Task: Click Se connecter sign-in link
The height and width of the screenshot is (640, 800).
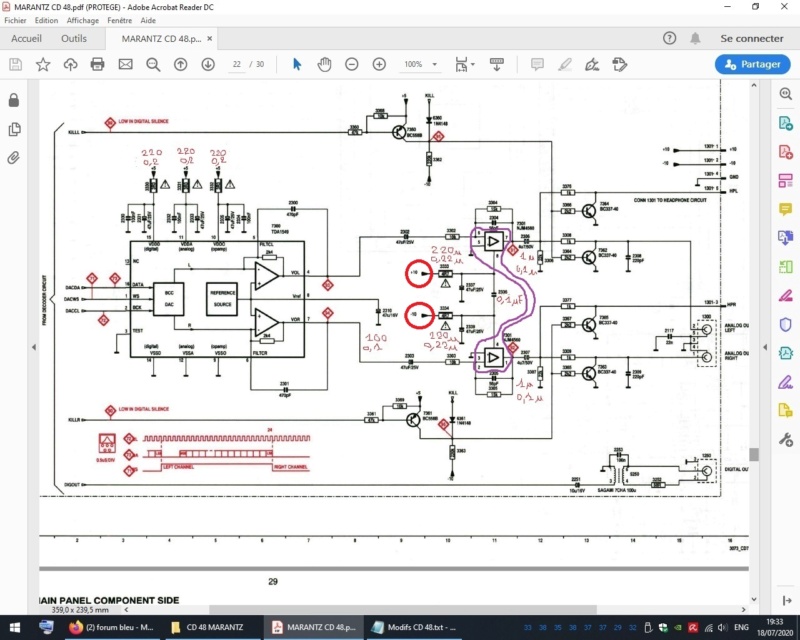Action: click(x=752, y=38)
